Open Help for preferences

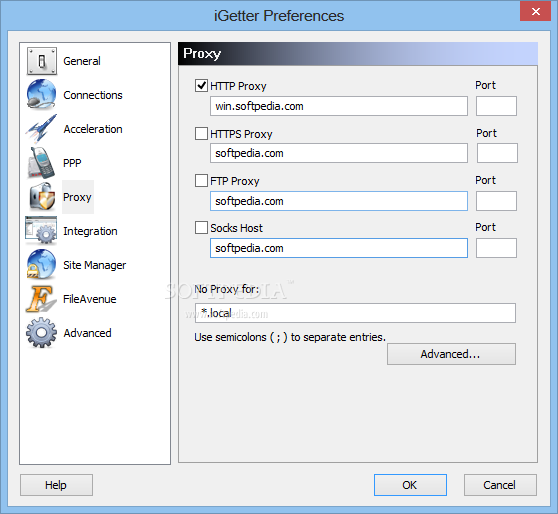56,485
